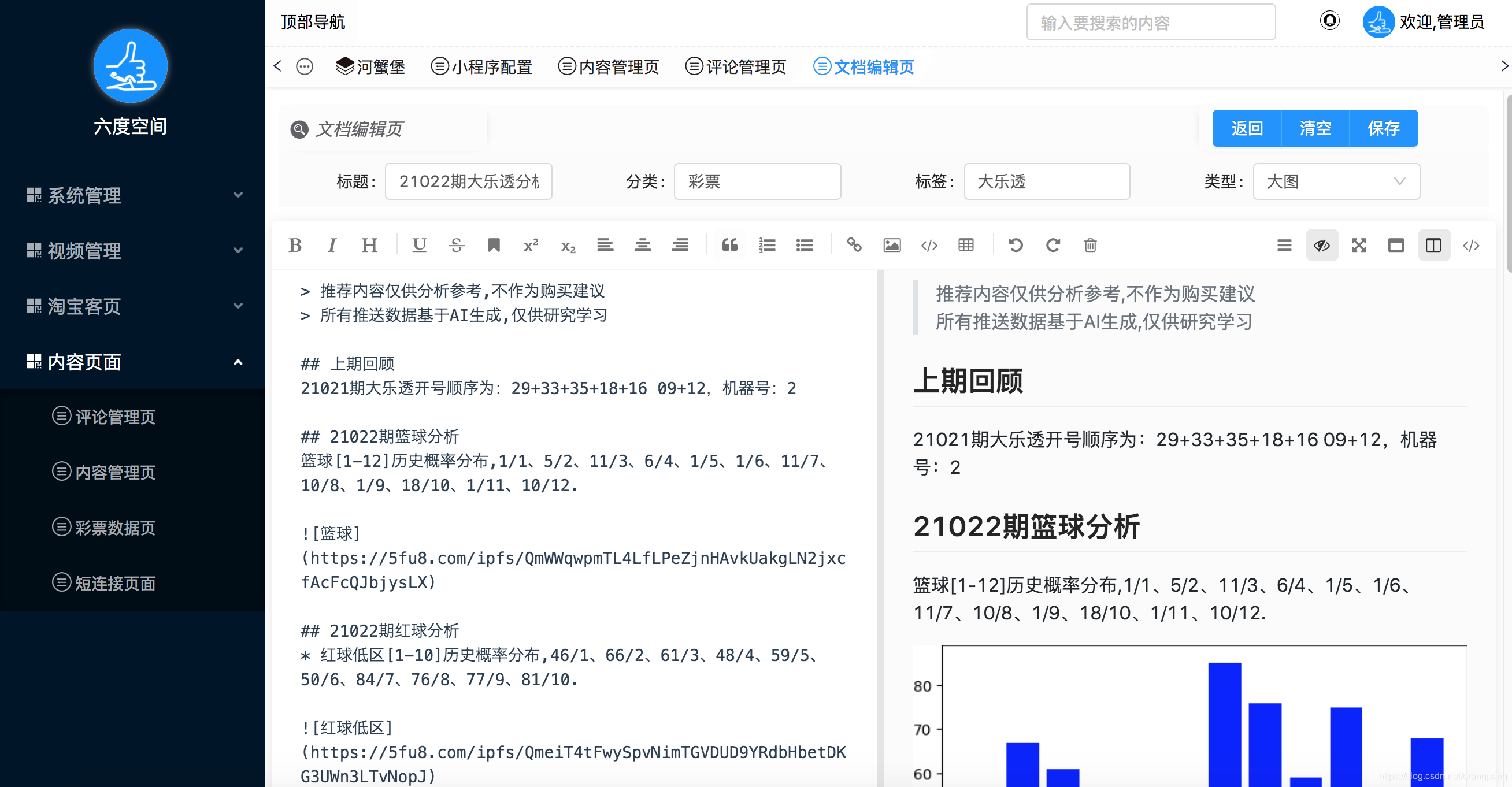Click the 欢迎,管理员 user label
1512x787 pixels.
1441,23
